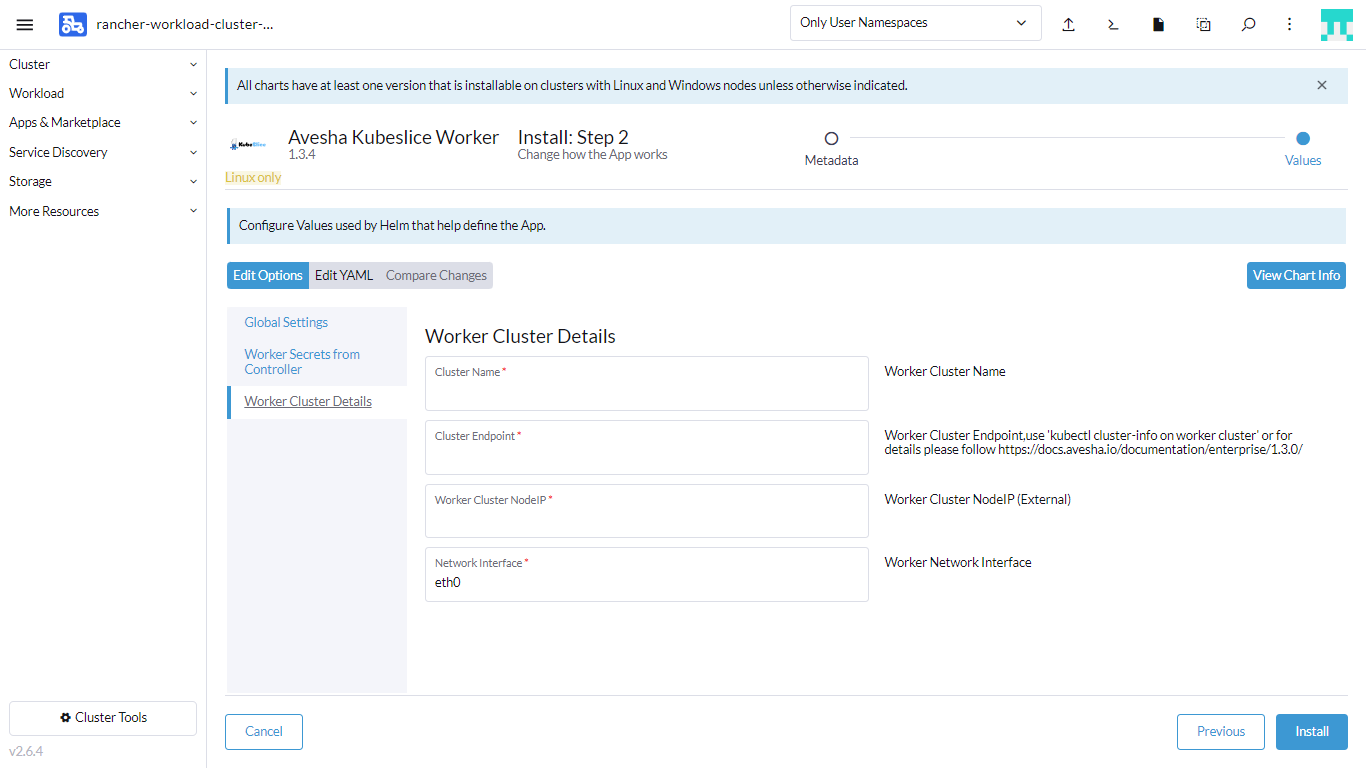Click the Rancher cluster logo icon
This screenshot has width=1366, height=768.
click(x=72, y=25)
